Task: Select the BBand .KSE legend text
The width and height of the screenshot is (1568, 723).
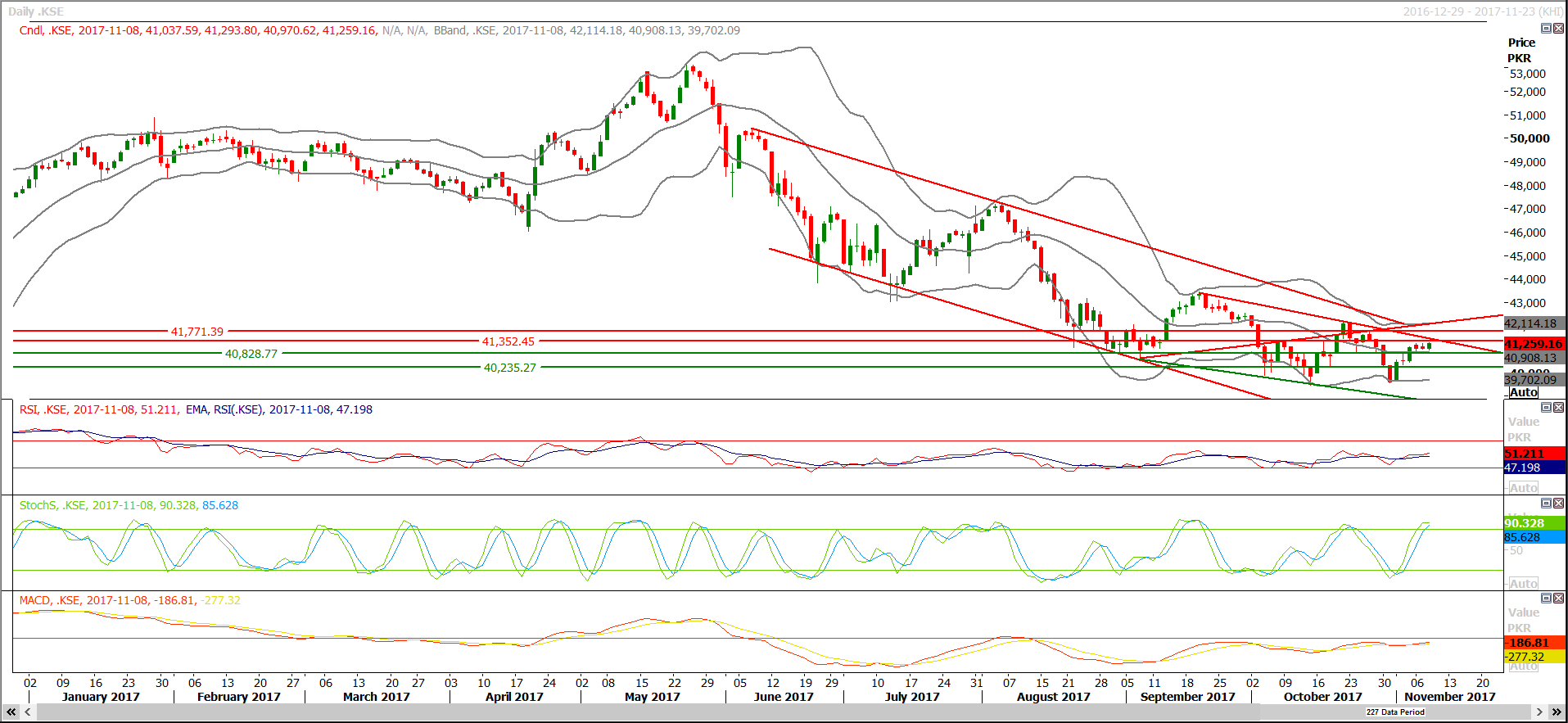Action: coord(586,30)
